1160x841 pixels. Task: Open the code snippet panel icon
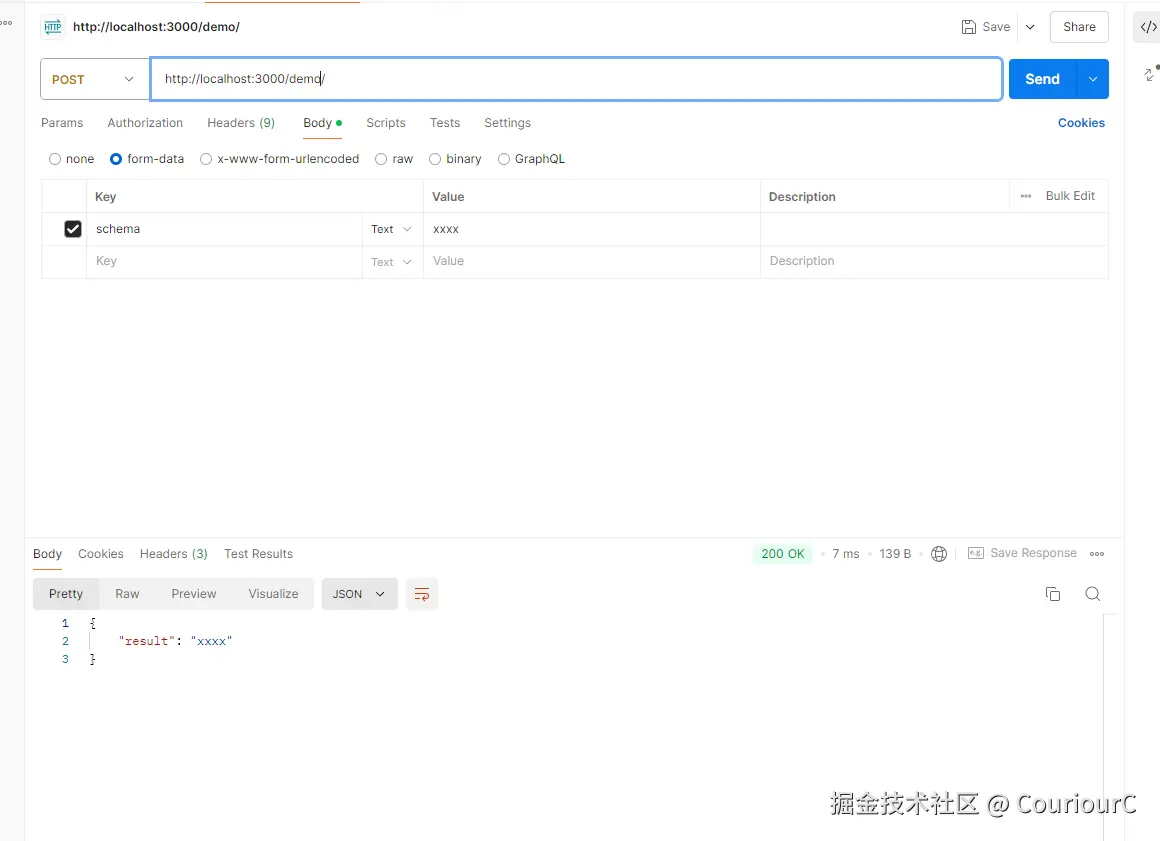click(1147, 27)
